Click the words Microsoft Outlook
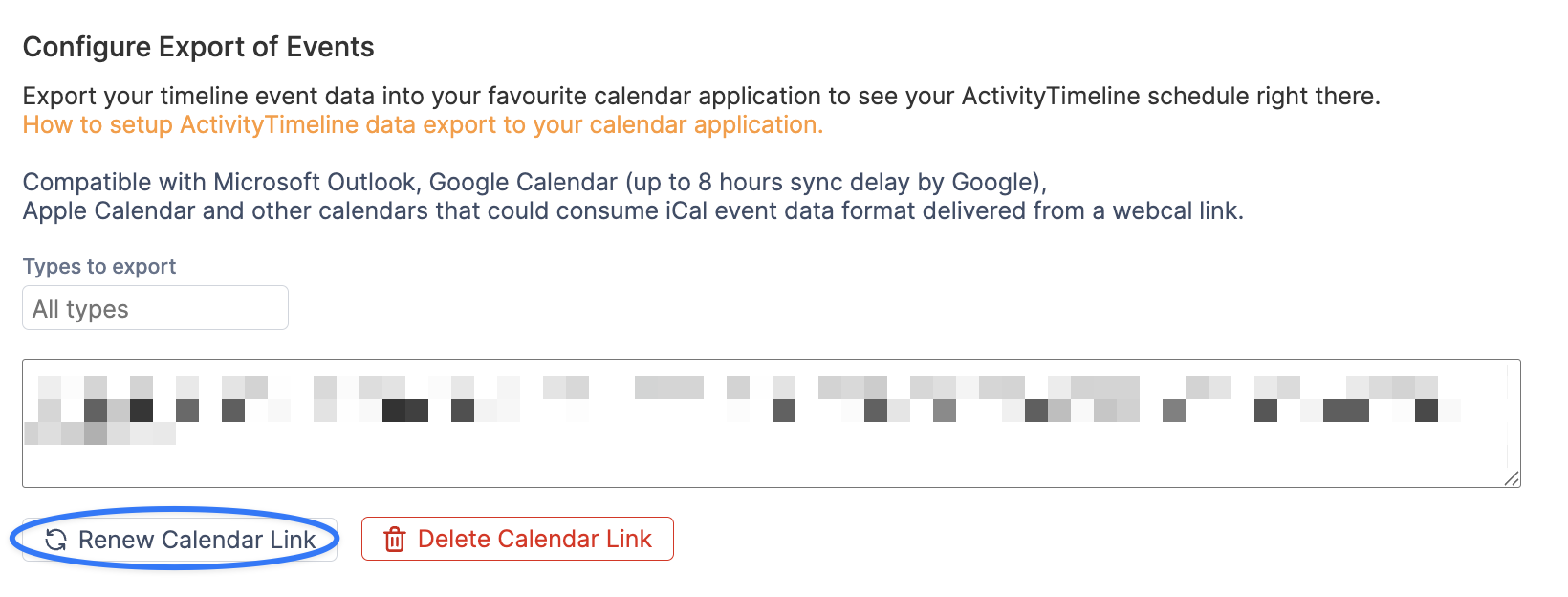Image resolution: width=1568 pixels, height=597 pixels. [317, 182]
